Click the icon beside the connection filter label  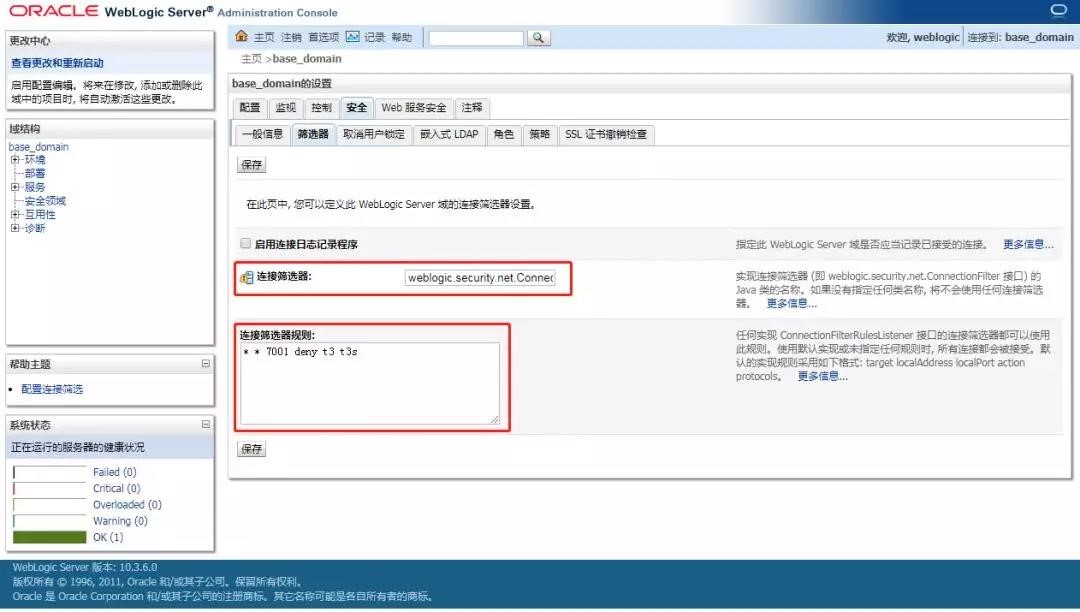pos(247,277)
